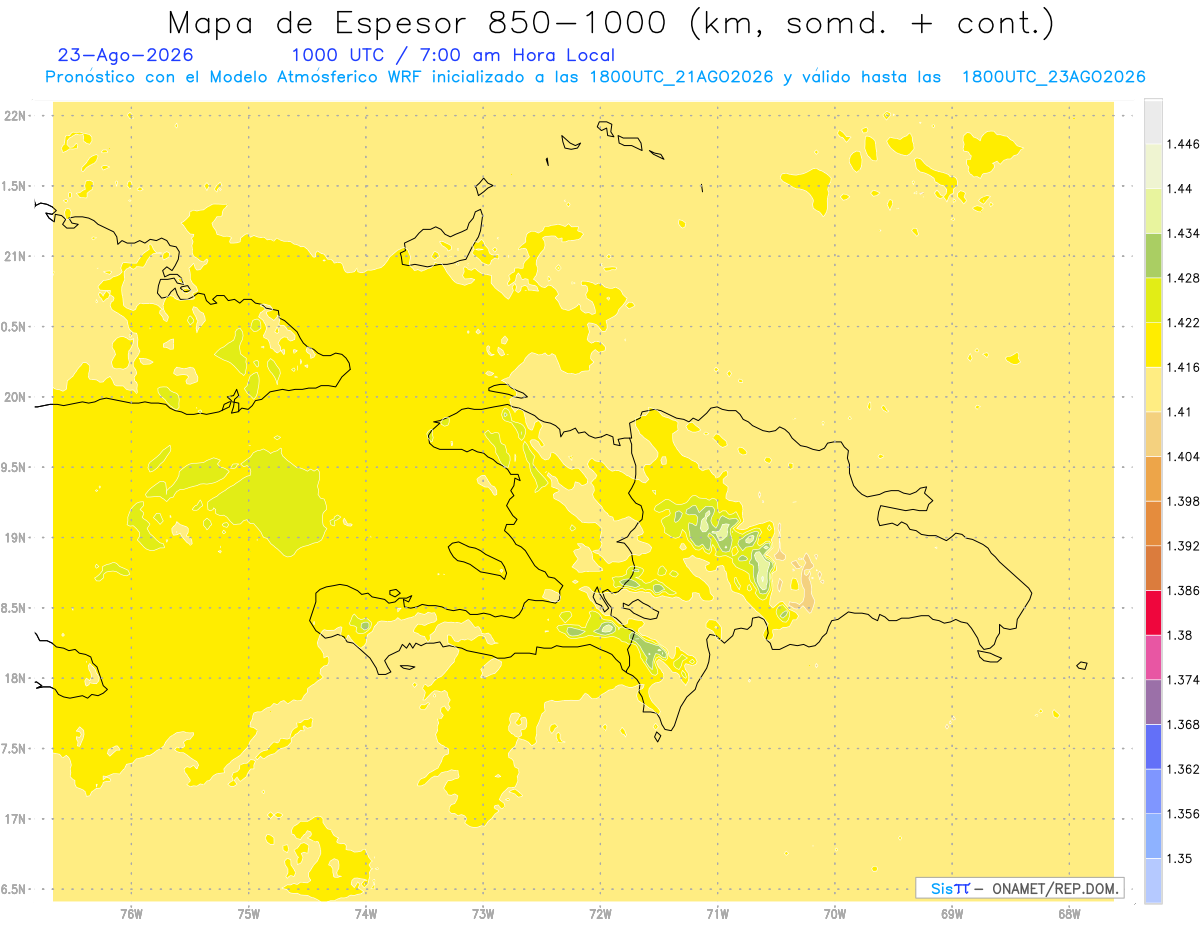Click the longitude axis label '74W'
1200x927 pixels.
click(365, 914)
